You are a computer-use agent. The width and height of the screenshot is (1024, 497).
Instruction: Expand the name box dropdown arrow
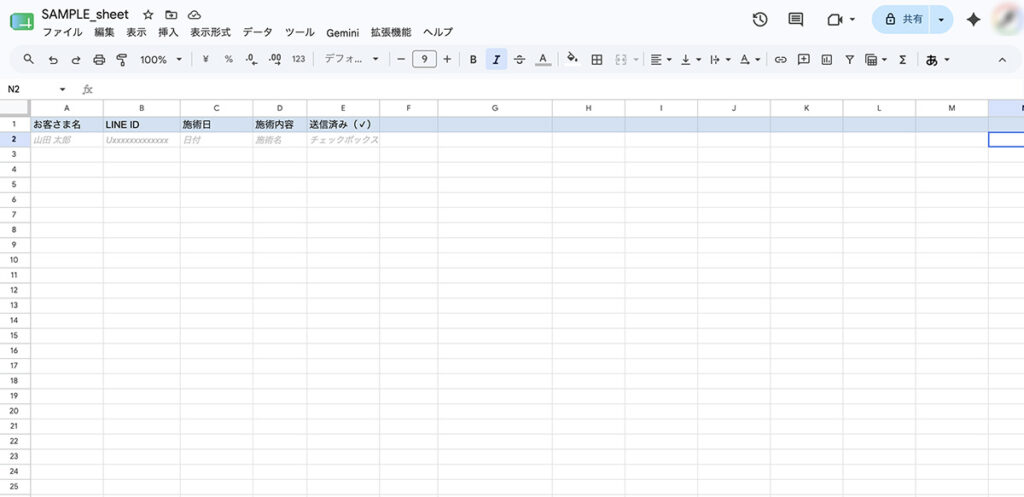(63, 89)
